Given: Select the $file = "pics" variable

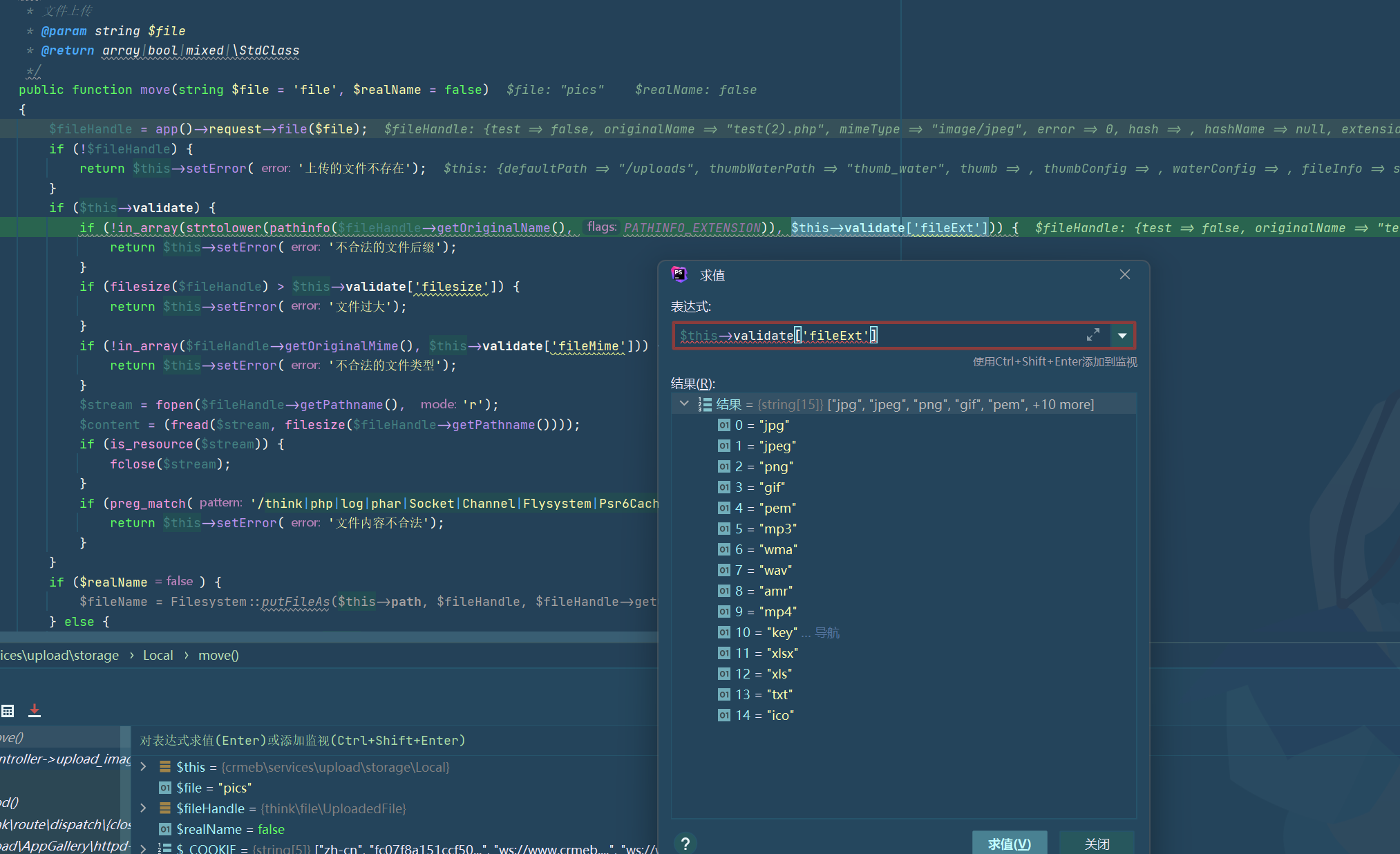Looking at the screenshot, I should [205, 788].
